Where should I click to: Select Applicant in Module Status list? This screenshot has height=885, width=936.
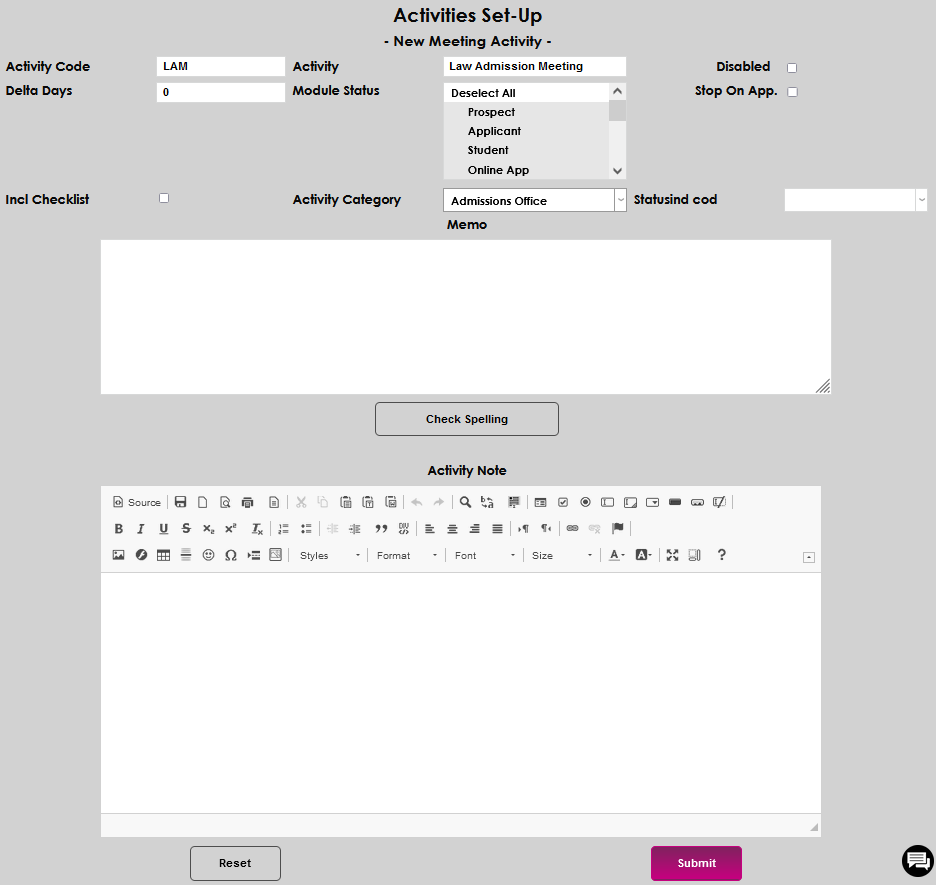(x=526, y=131)
